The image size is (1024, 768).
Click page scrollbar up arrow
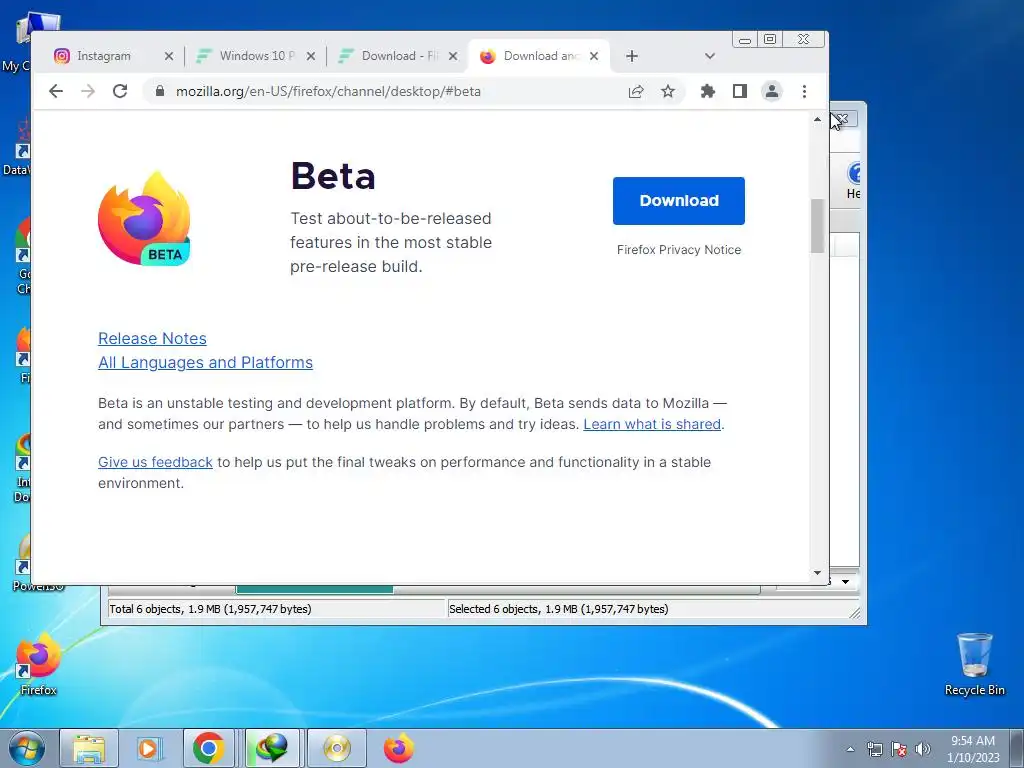818,120
